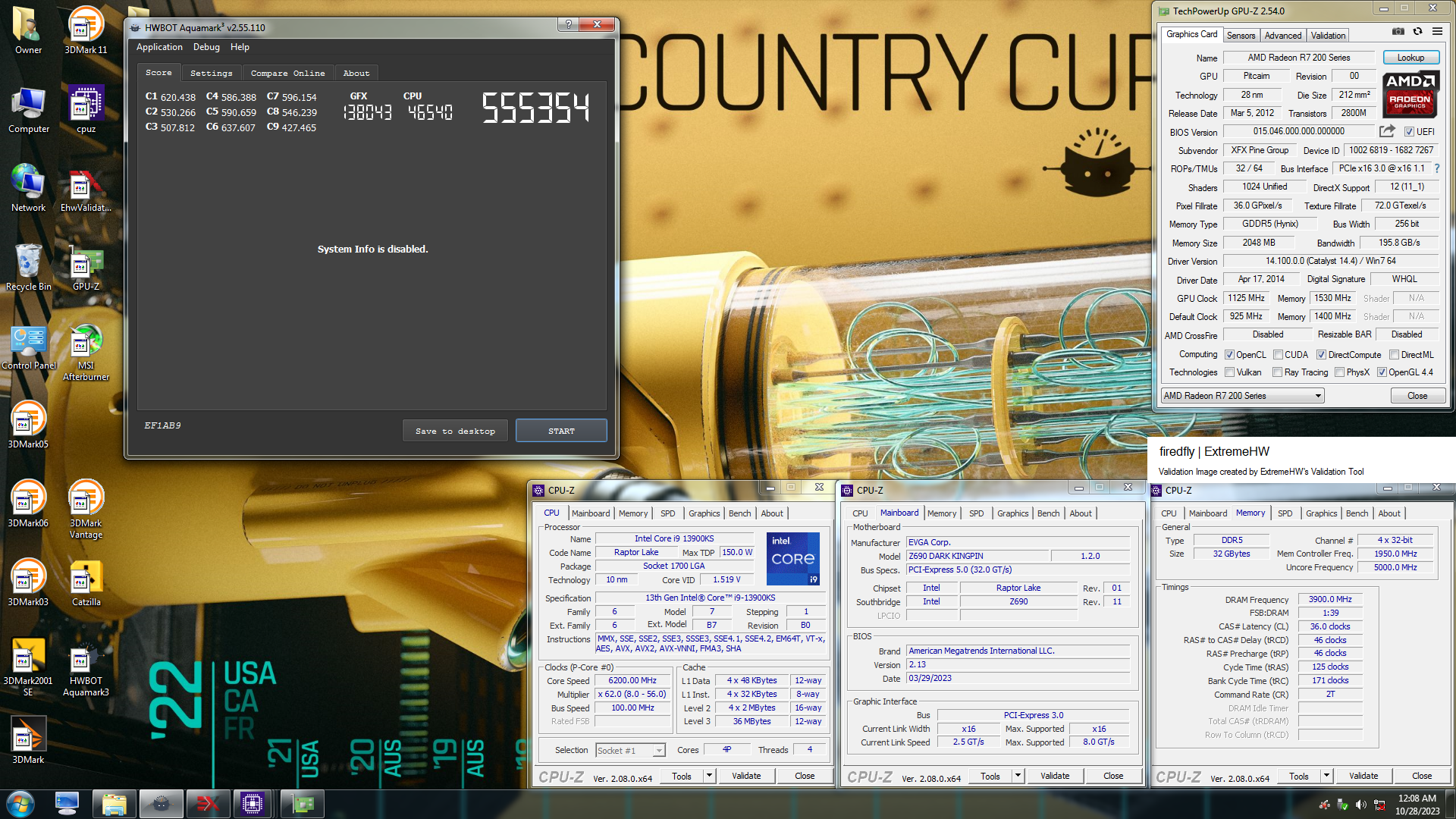Open the 3DMark desktop icon
1456x819 pixels.
pyautogui.click(x=28, y=740)
